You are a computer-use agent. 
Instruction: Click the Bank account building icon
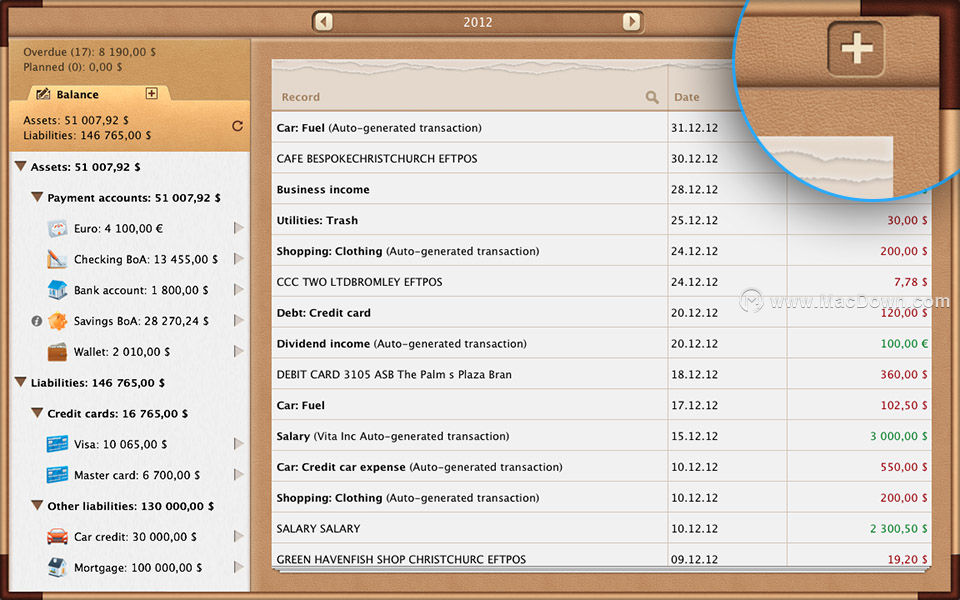click(x=58, y=290)
